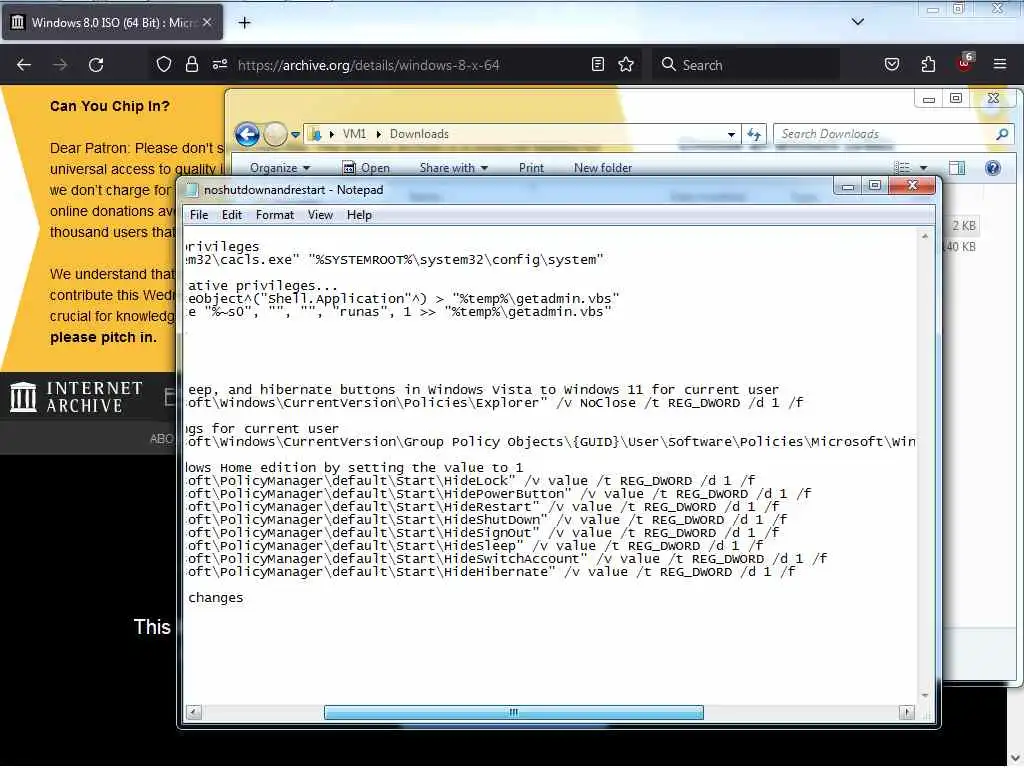Image resolution: width=1024 pixels, height=768 pixels.
Task: Expand the list all tabs chevron
Action: coord(857,22)
